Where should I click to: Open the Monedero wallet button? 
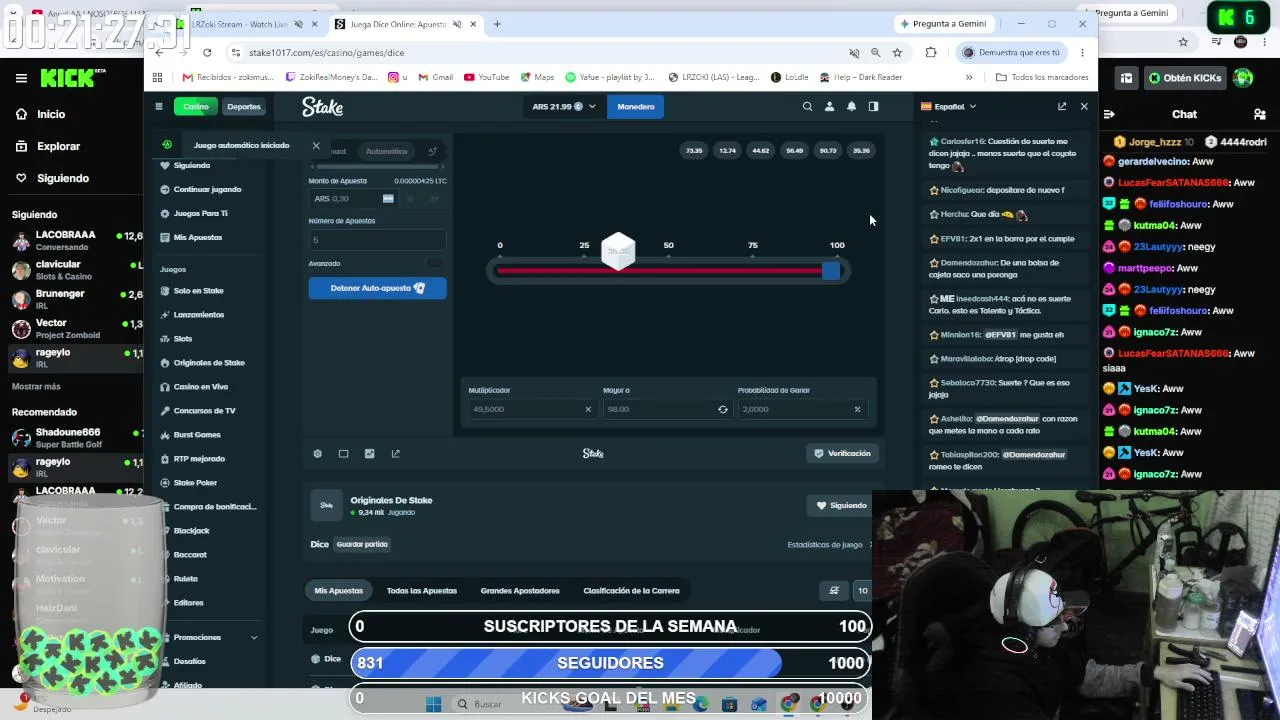(x=636, y=106)
